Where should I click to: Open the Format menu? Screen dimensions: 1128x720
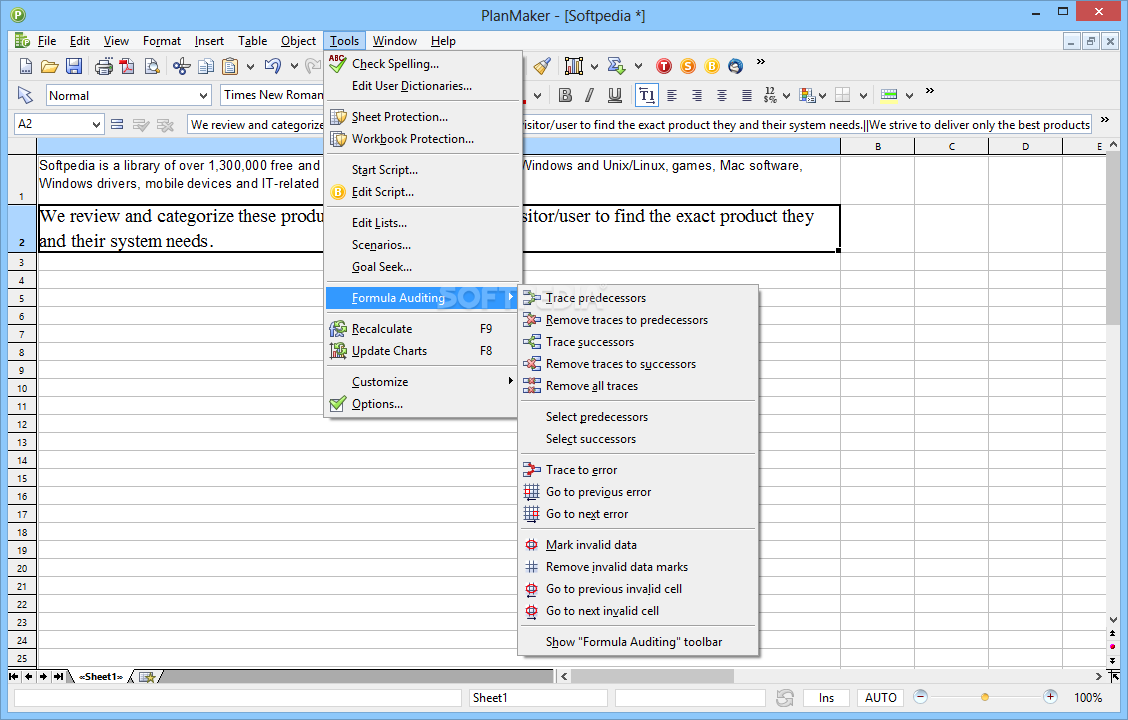click(x=162, y=41)
